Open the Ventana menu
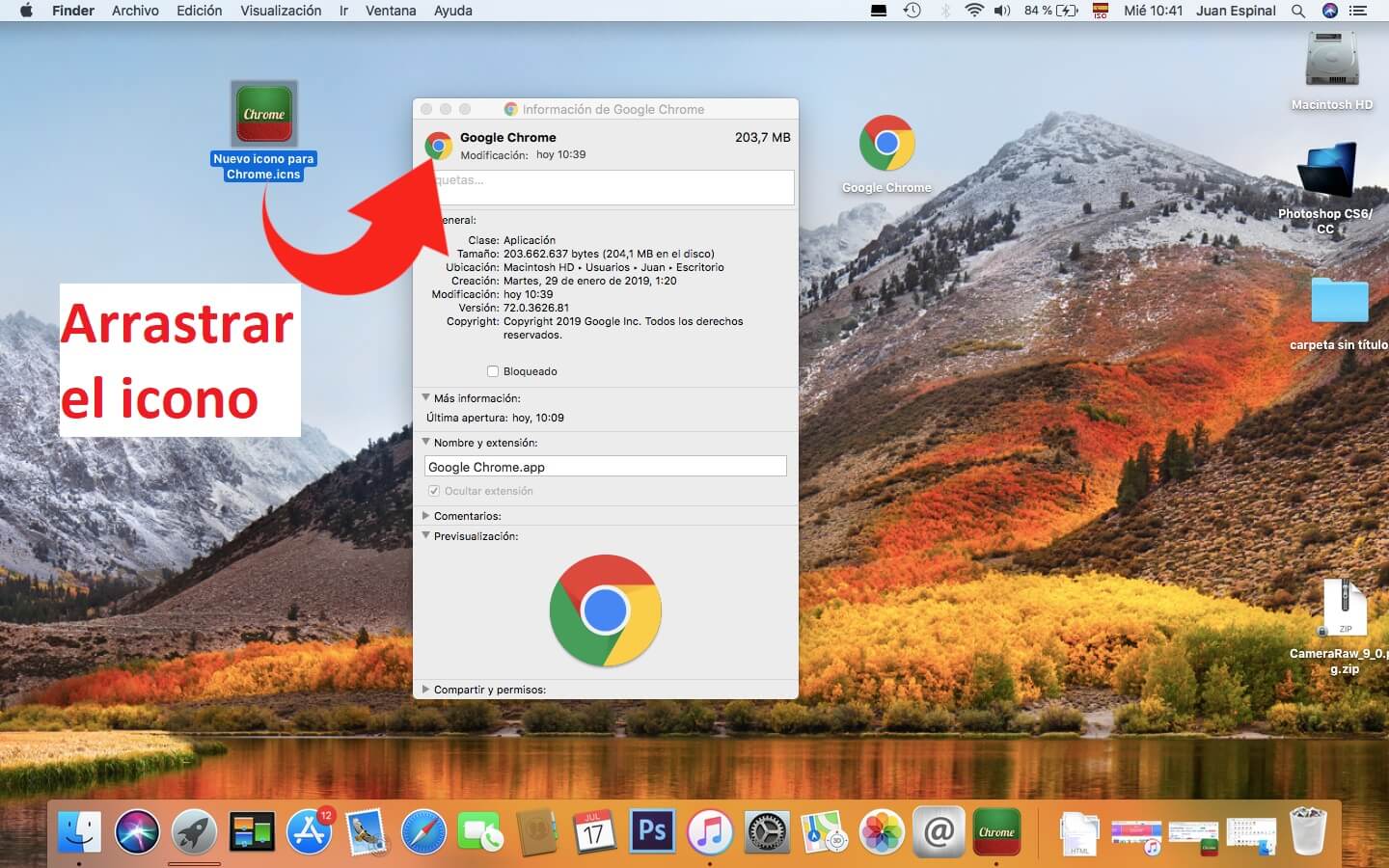Viewport: 1389px width, 868px height. pos(391,11)
